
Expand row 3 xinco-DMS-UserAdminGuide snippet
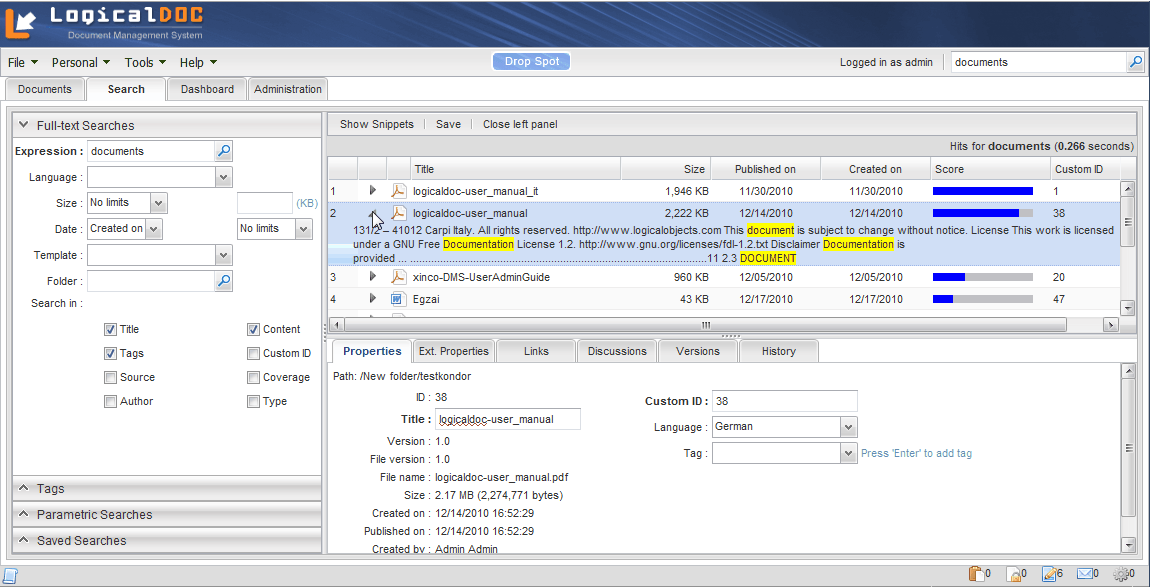pos(373,277)
